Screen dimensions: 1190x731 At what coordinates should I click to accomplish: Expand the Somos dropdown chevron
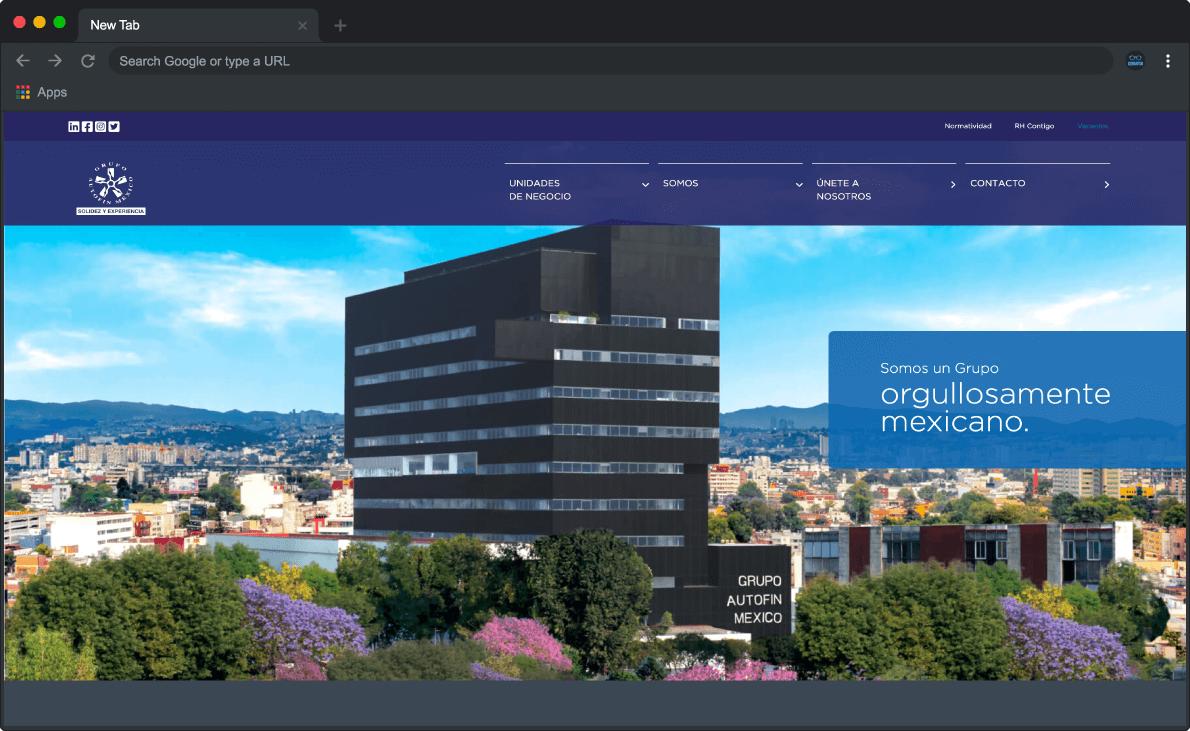(x=799, y=184)
